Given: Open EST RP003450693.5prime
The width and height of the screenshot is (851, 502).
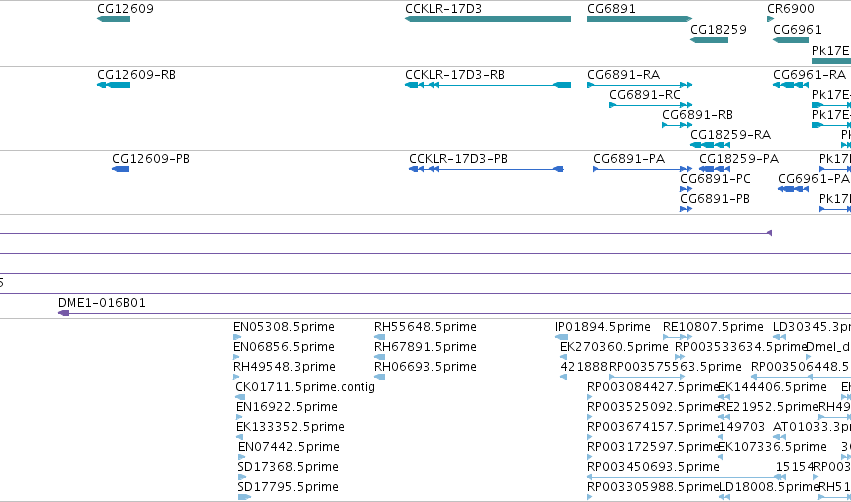Looking at the screenshot, I should (653, 467).
